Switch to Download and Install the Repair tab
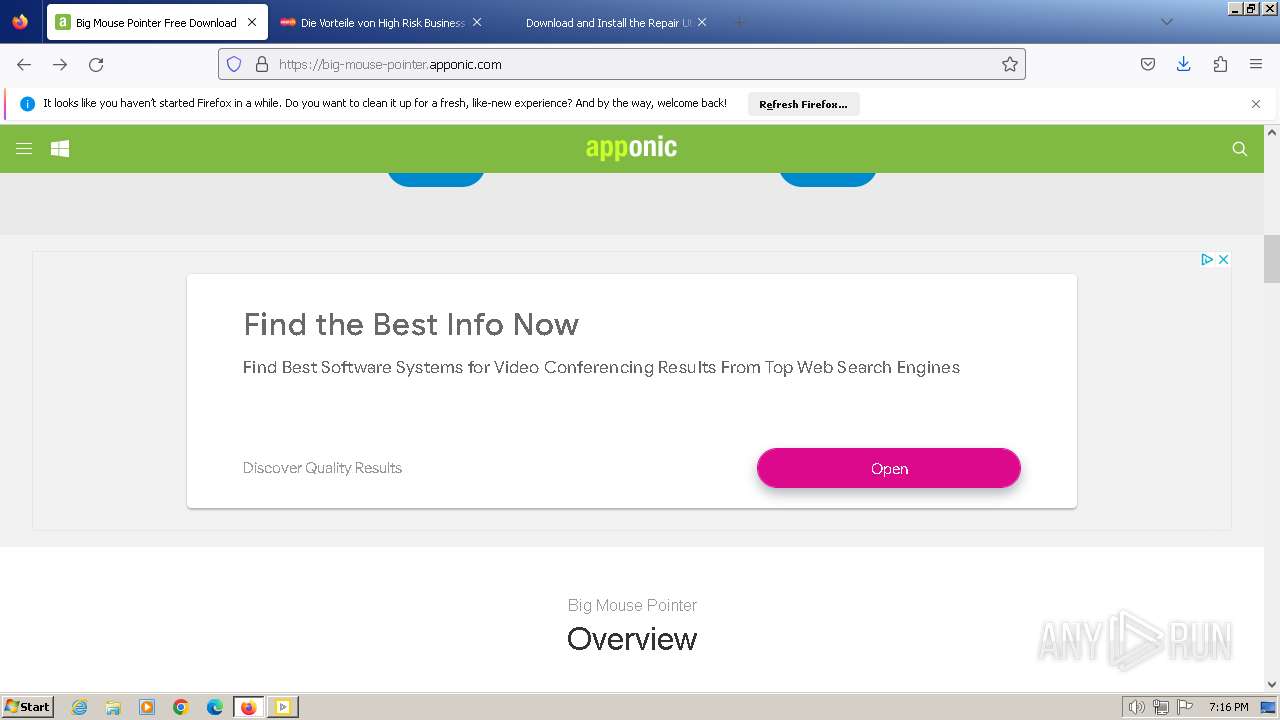The width and height of the screenshot is (1280, 720). [x=606, y=22]
